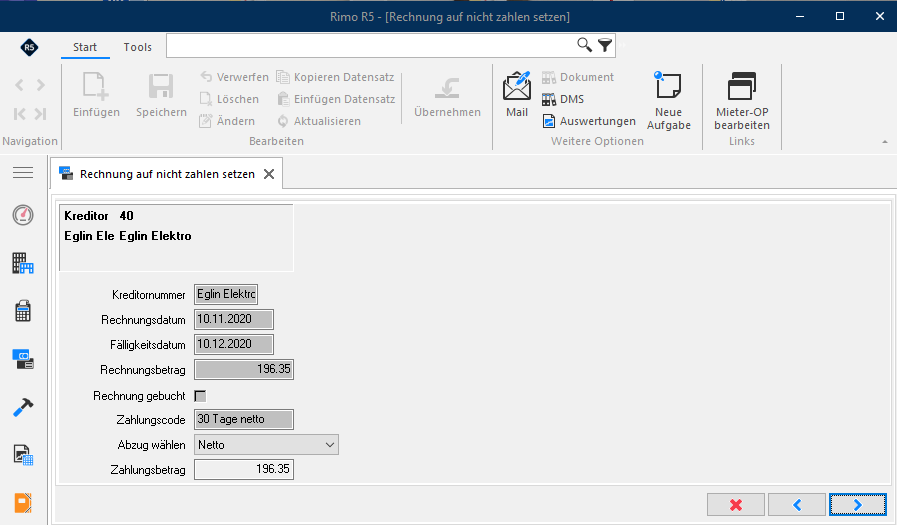Open the filter funnel icon
This screenshot has width=897, height=525.
coord(605,45)
